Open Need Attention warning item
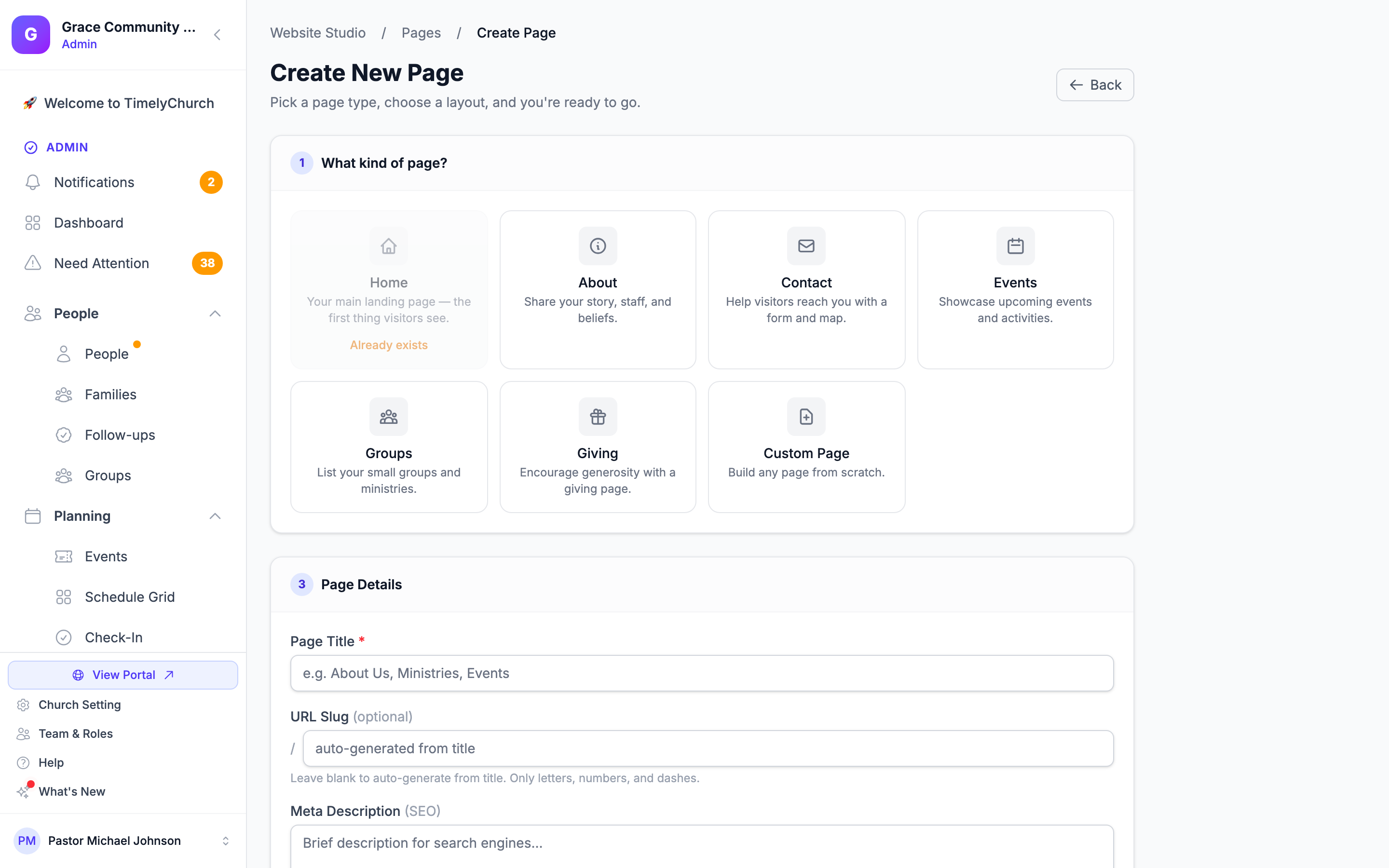This screenshot has height=868, width=1389. point(123,263)
